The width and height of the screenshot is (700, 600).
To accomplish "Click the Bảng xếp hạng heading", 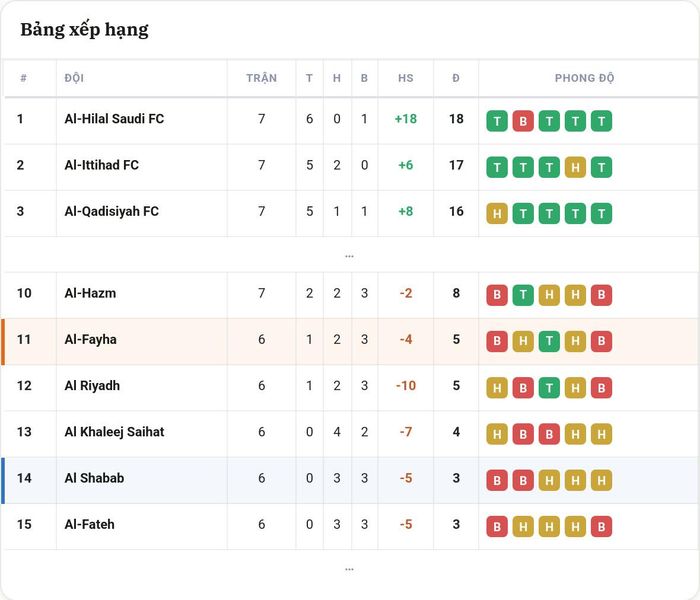I will (x=84, y=30).
